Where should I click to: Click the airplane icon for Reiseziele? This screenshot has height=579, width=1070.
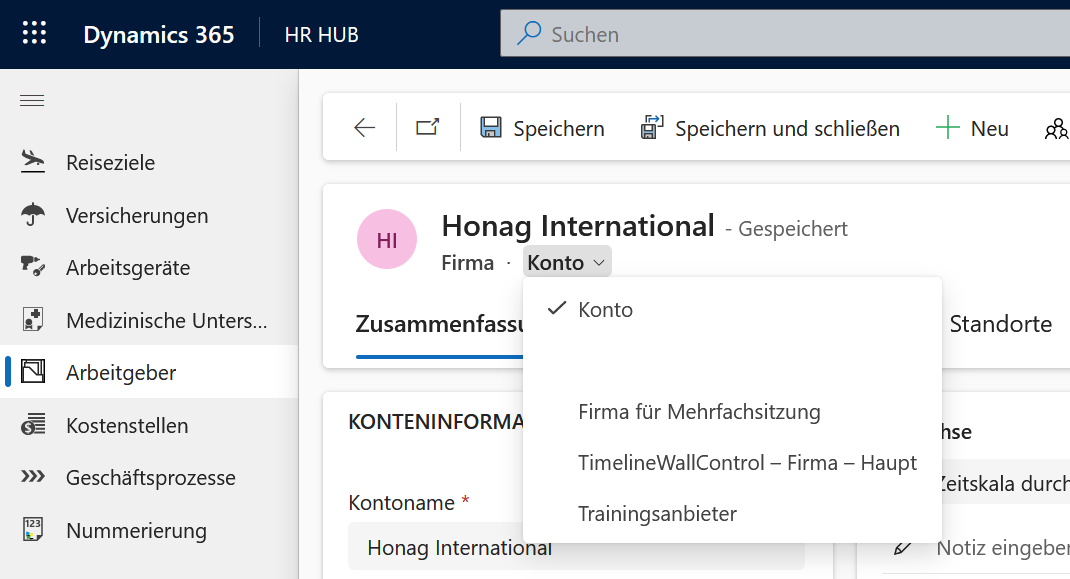coord(33,162)
